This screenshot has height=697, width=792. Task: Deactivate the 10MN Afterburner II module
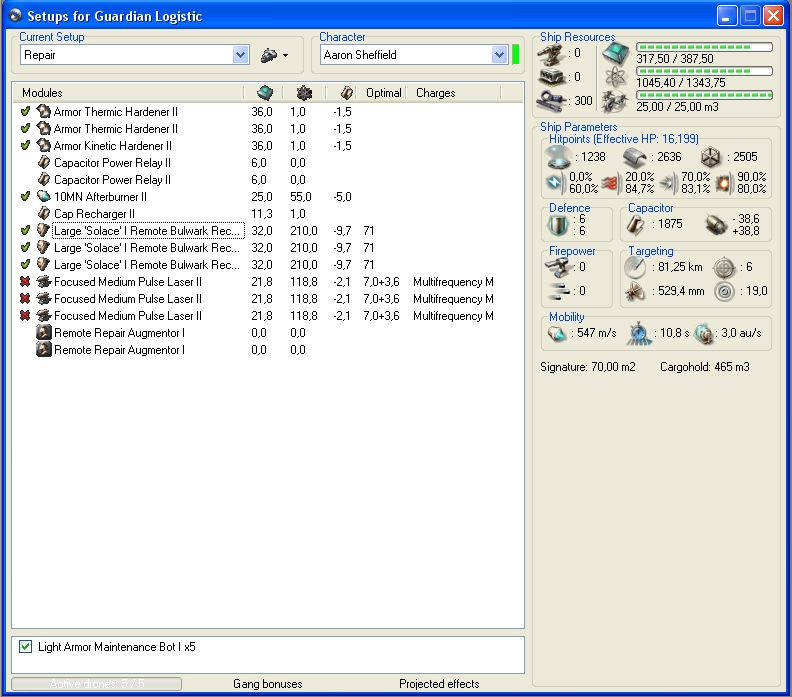[25, 196]
